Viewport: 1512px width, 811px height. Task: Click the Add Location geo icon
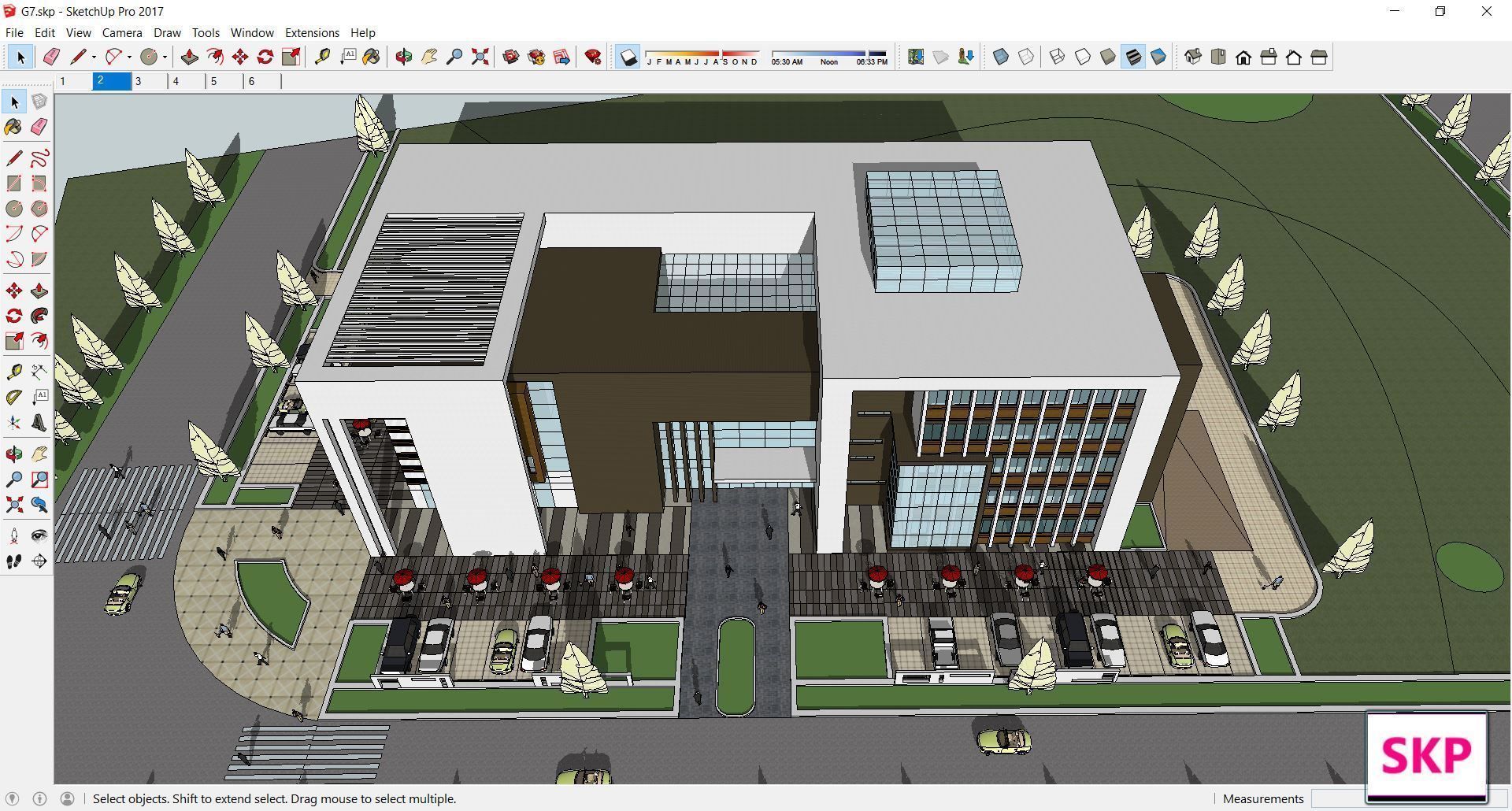click(916, 57)
